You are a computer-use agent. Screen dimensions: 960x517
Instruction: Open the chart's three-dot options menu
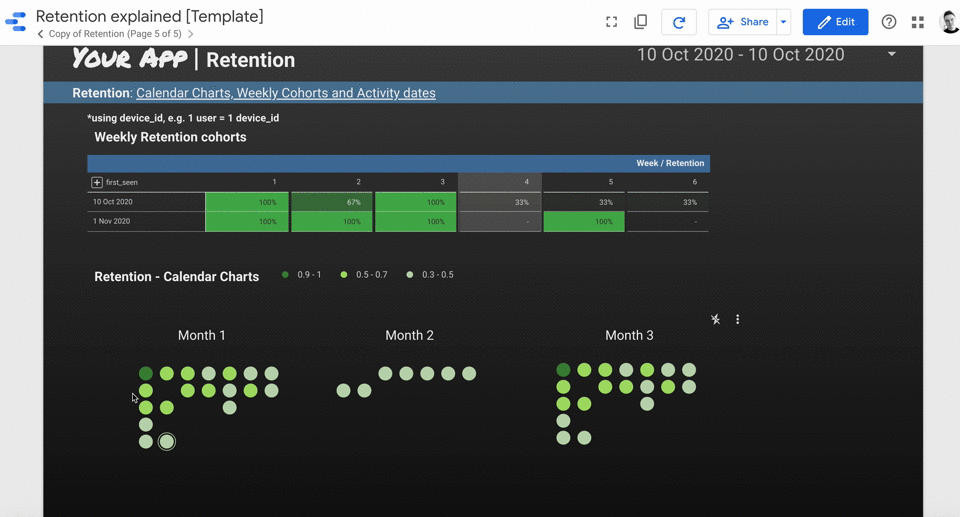(738, 320)
